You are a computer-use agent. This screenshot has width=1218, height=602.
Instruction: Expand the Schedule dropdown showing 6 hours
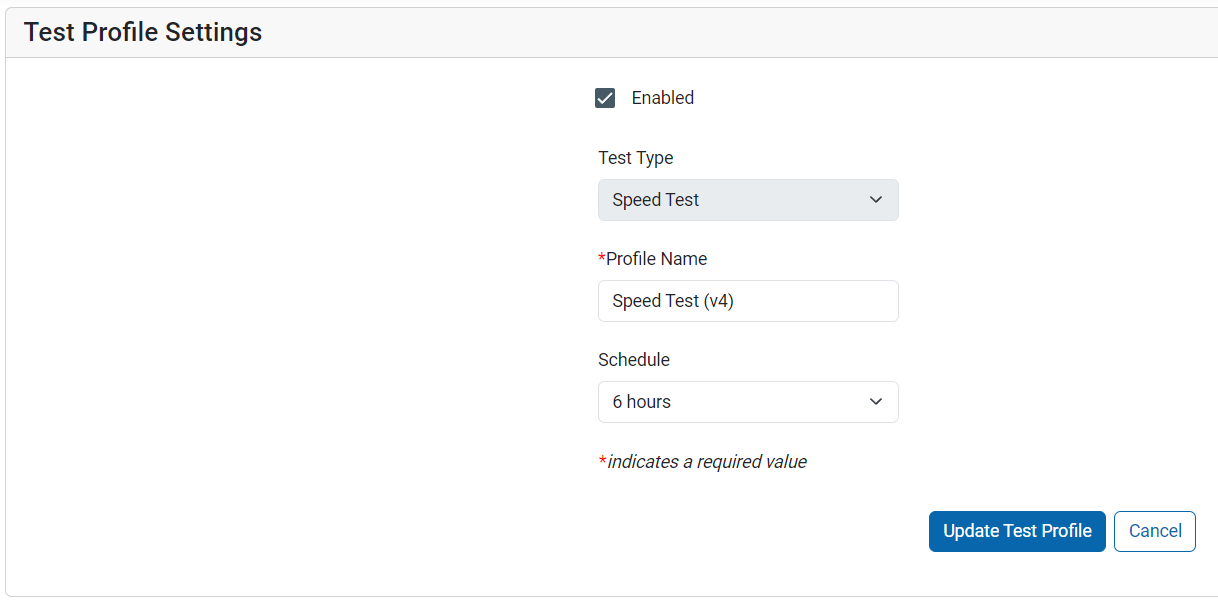point(748,402)
